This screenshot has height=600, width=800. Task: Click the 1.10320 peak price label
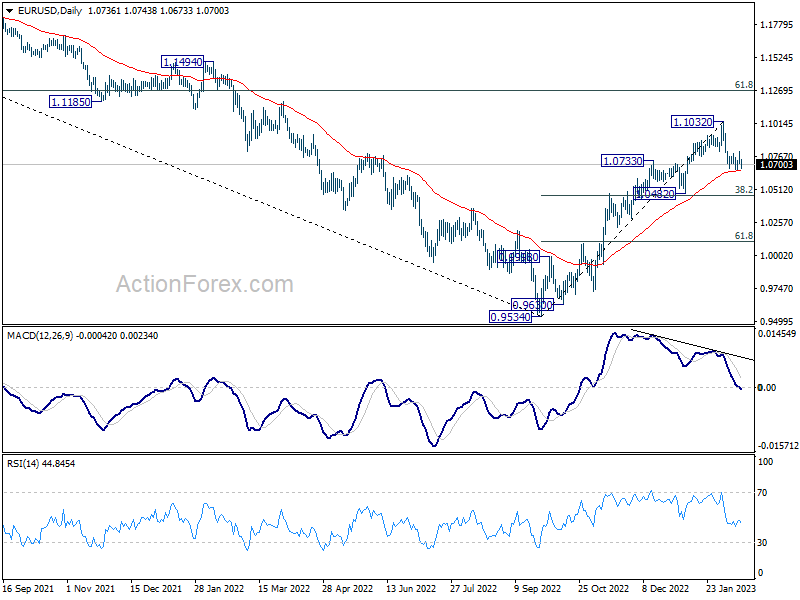pyautogui.click(x=692, y=122)
